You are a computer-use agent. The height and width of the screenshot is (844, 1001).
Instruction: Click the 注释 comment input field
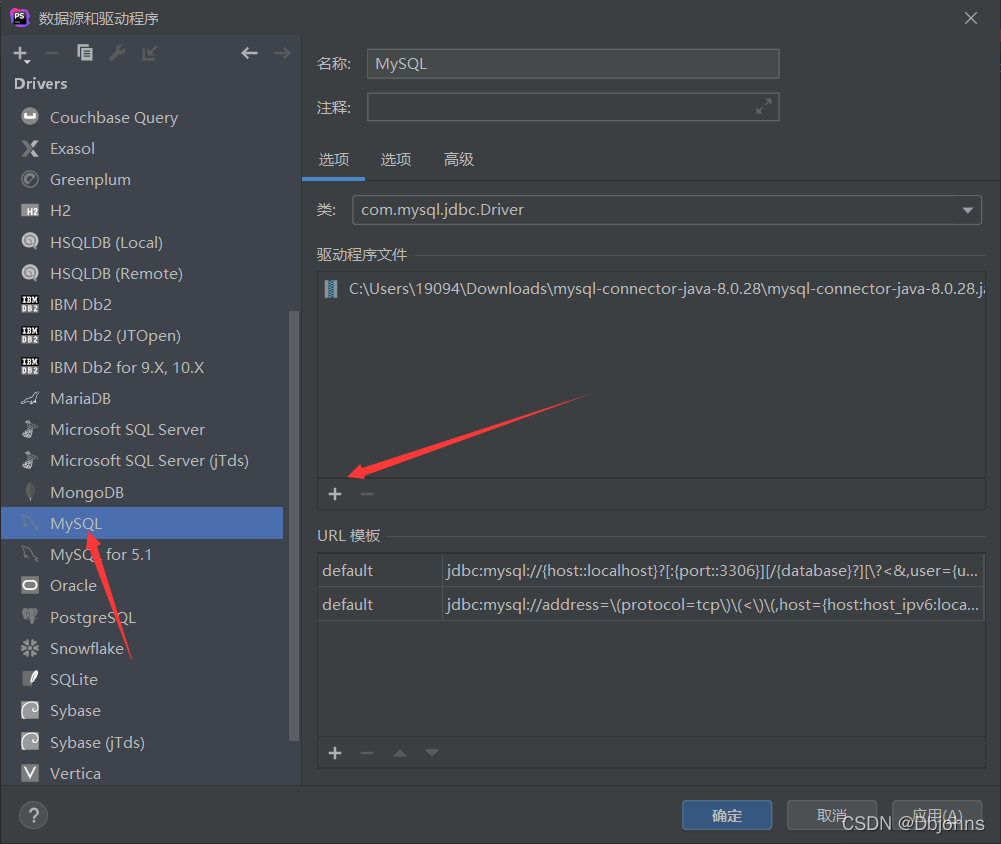pos(573,107)
